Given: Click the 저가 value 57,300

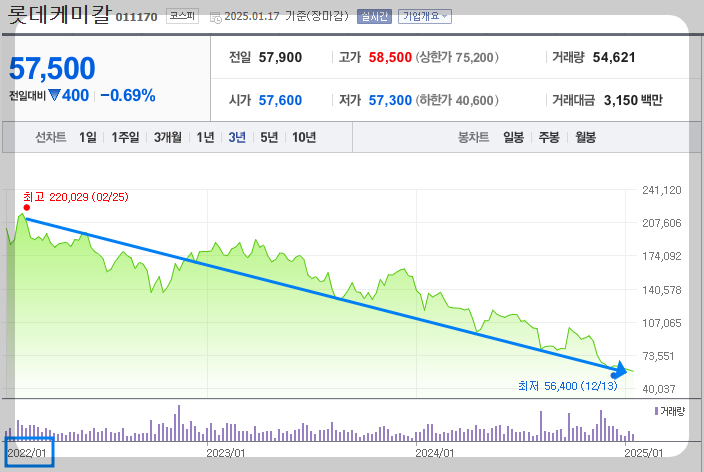Looking at the screenshot, I should point(390,100).
